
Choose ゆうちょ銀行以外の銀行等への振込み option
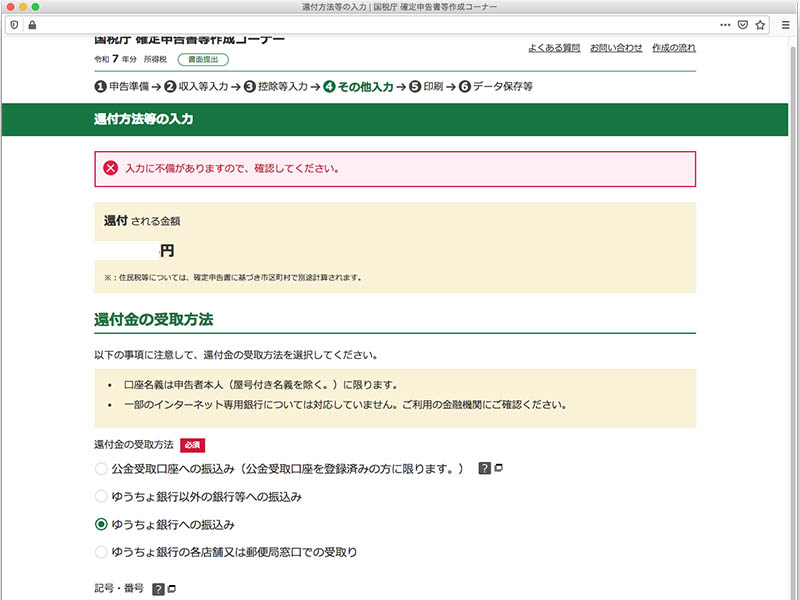point(101,496)
